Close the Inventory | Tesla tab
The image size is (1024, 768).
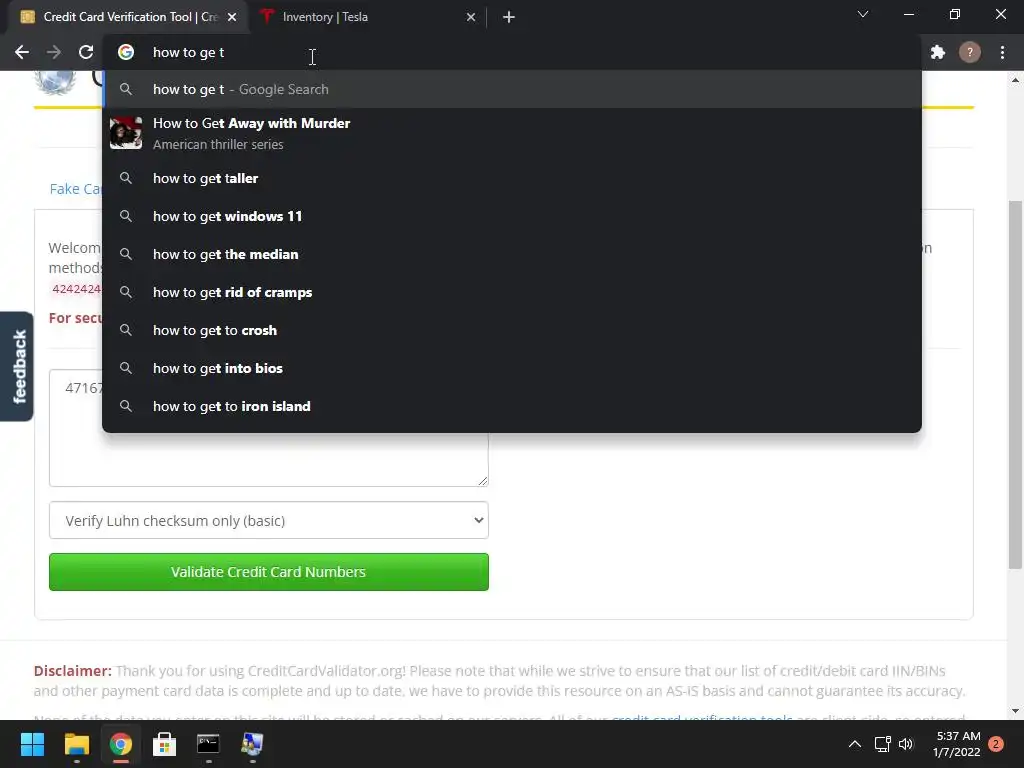(471, 18)
